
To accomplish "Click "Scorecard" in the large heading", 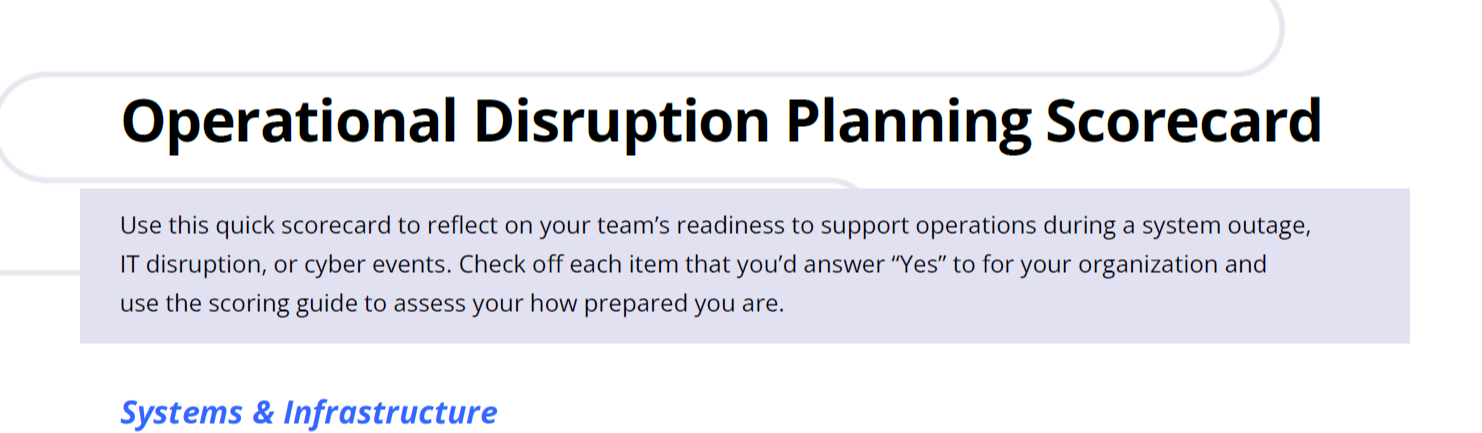I will tap(1183, 122).
